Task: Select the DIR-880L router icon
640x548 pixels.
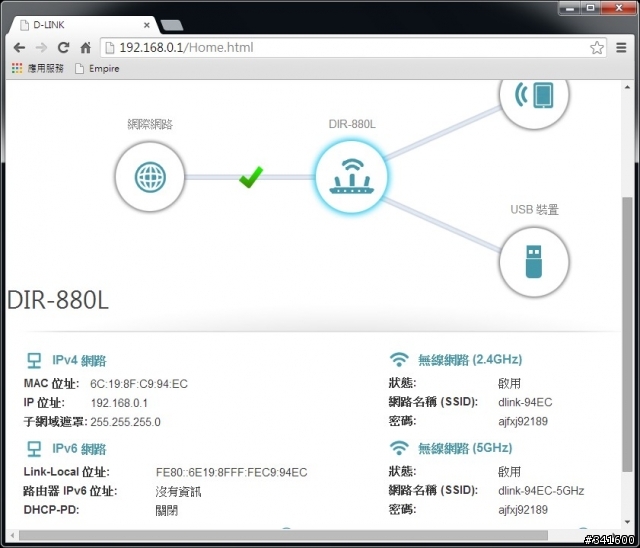Action: pos(351,177)
